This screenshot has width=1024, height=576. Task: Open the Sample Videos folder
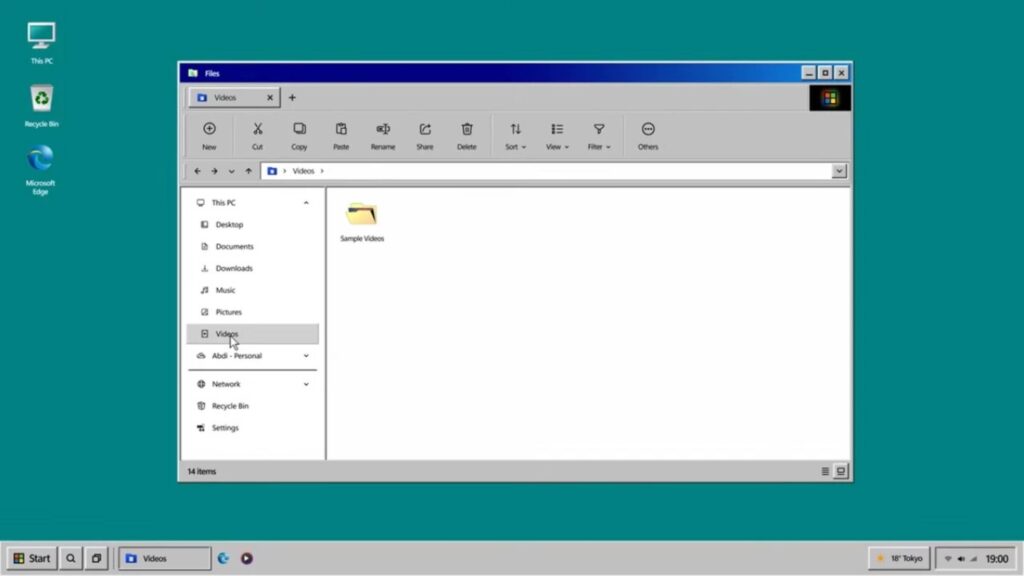361,218
